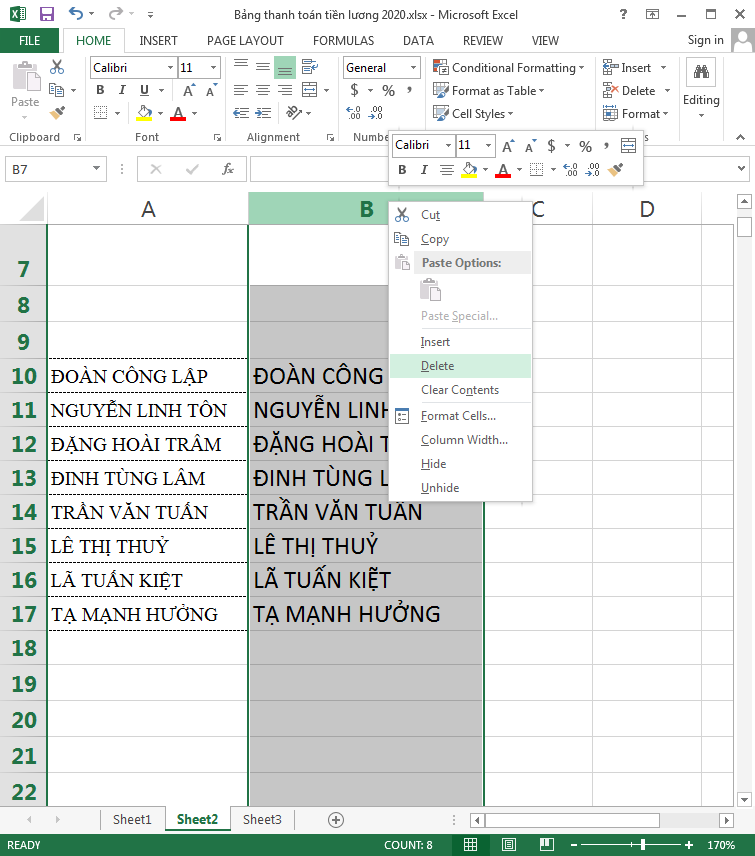The width and height of the screenshot is (755, 856).
Task: Click the Sign in link
Action: [x=705, y=40]
